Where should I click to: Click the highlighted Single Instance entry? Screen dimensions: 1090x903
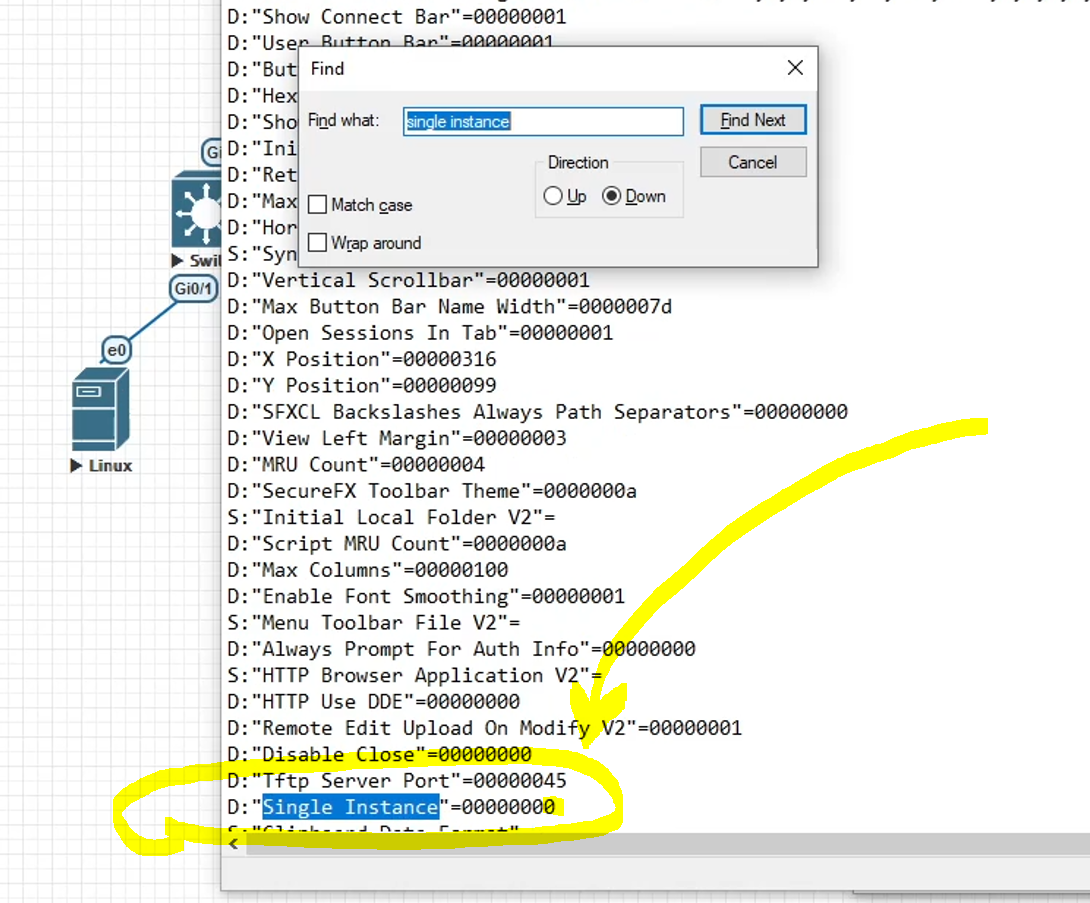coord(350,807)
